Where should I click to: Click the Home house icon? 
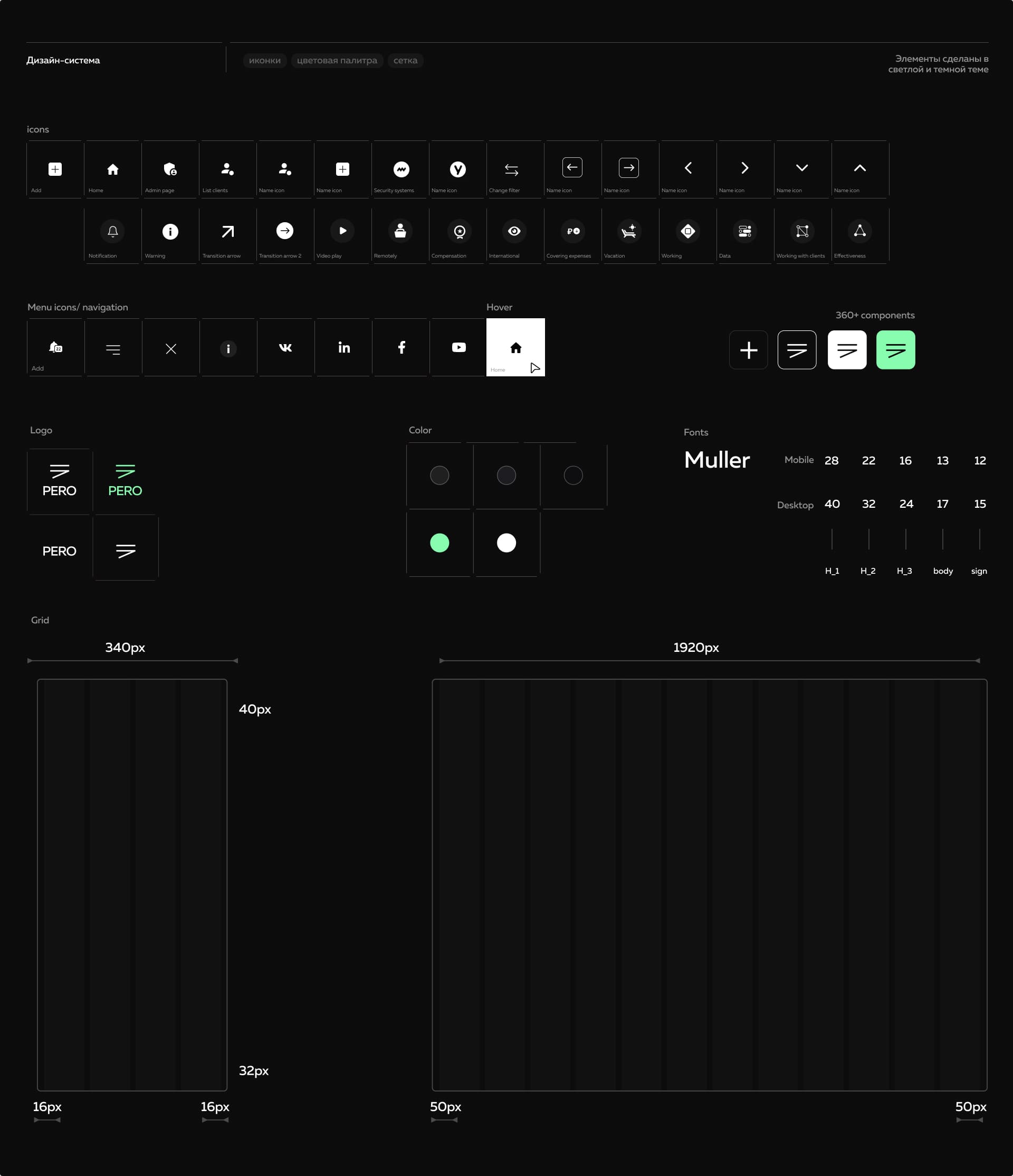113,169
